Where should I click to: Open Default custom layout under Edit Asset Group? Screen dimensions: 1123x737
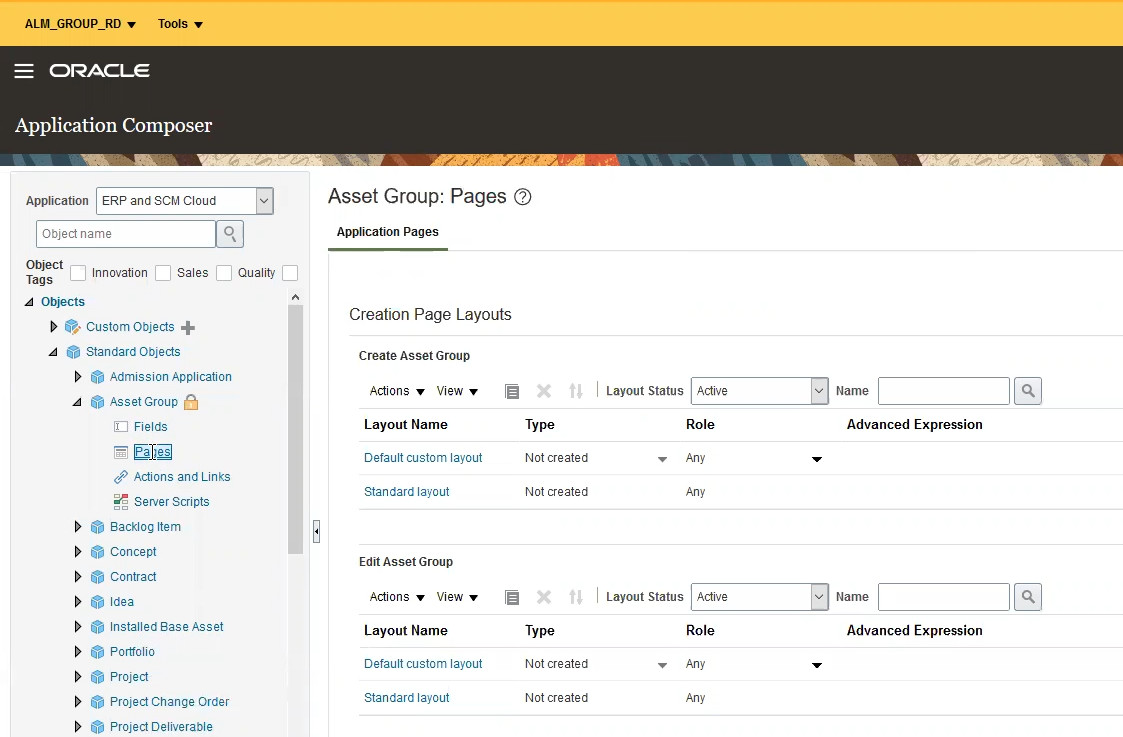pyautogui.click(x=423, y=664)
